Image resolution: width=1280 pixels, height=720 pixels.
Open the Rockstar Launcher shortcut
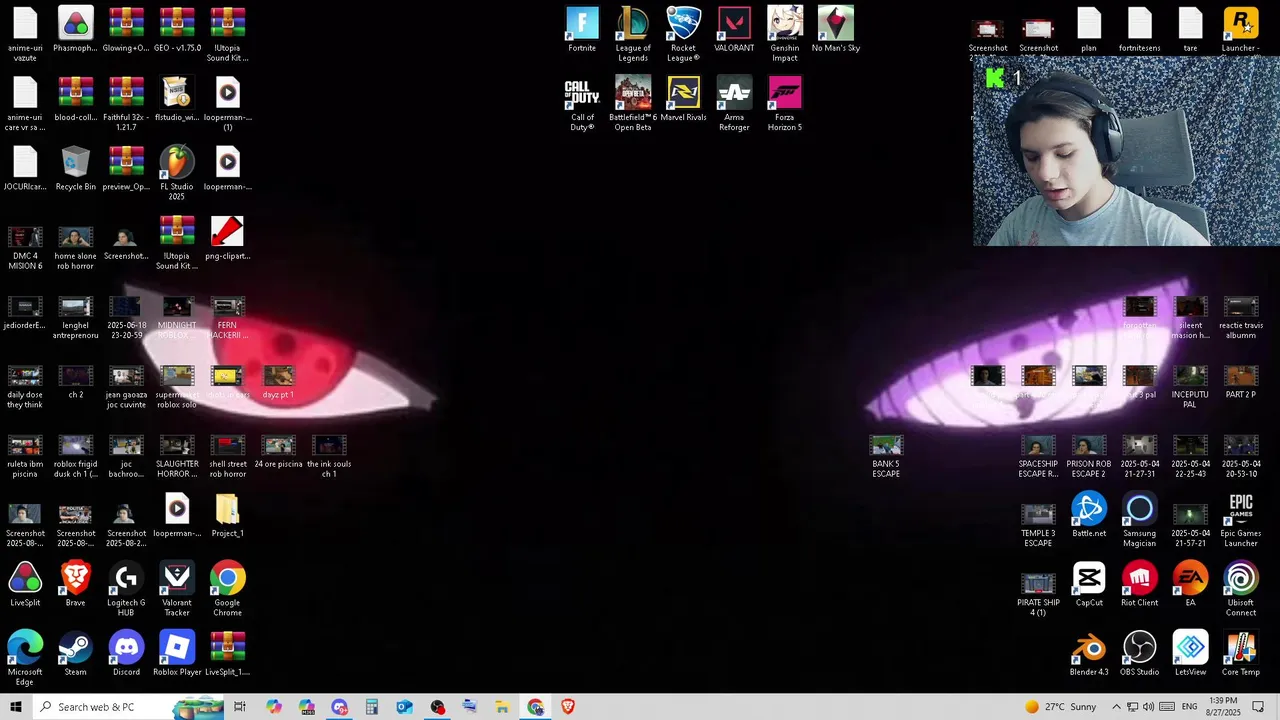click(x=1241, y=30)
